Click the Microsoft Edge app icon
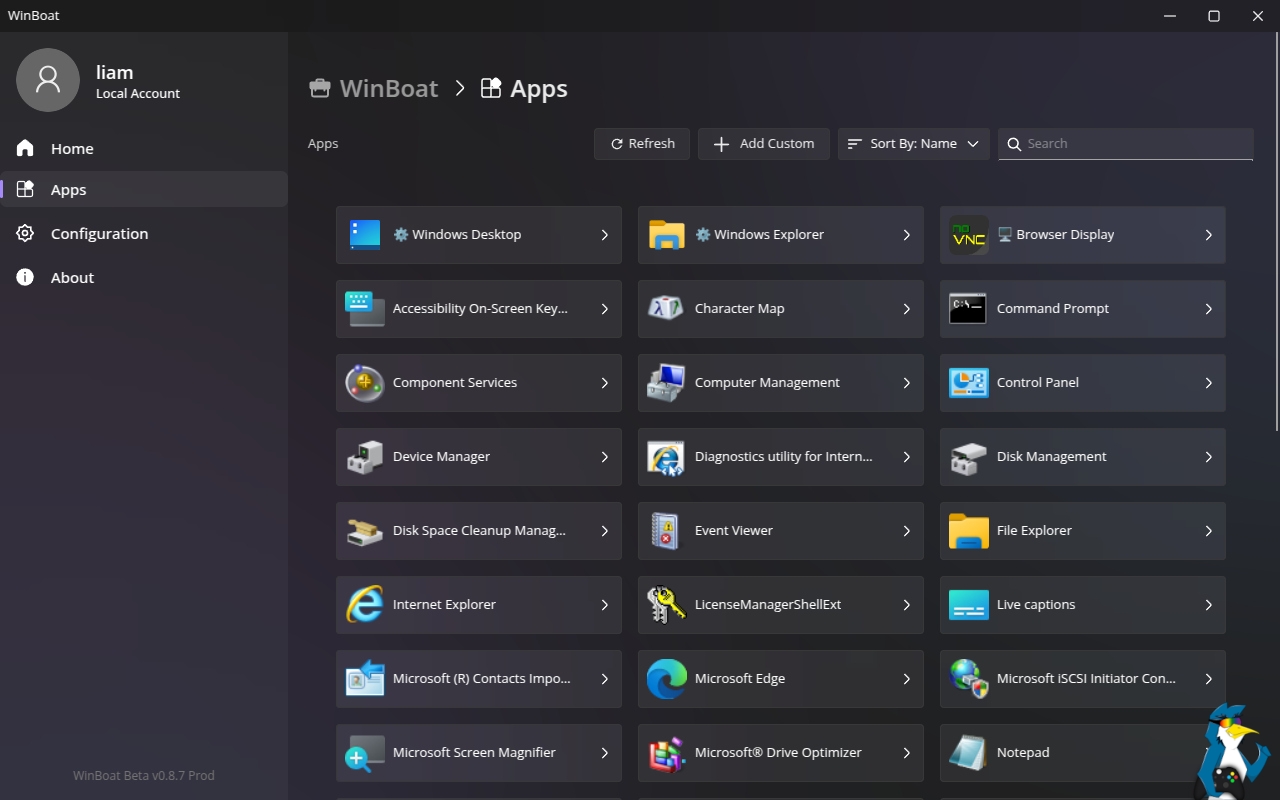This screenshot has width=1280, height=800. [x=666, y=679]
